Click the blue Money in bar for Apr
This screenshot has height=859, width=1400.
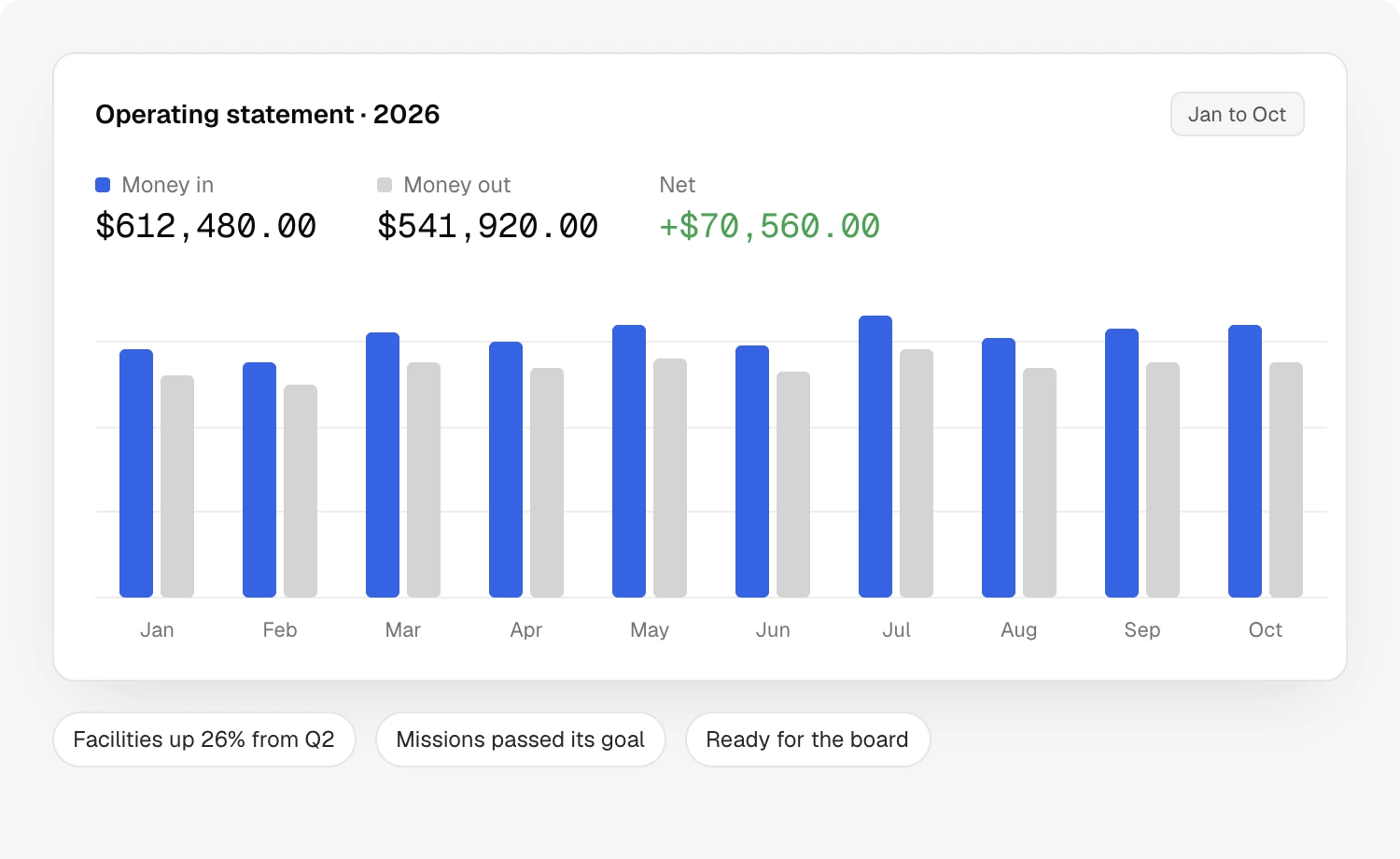[506, 470]
